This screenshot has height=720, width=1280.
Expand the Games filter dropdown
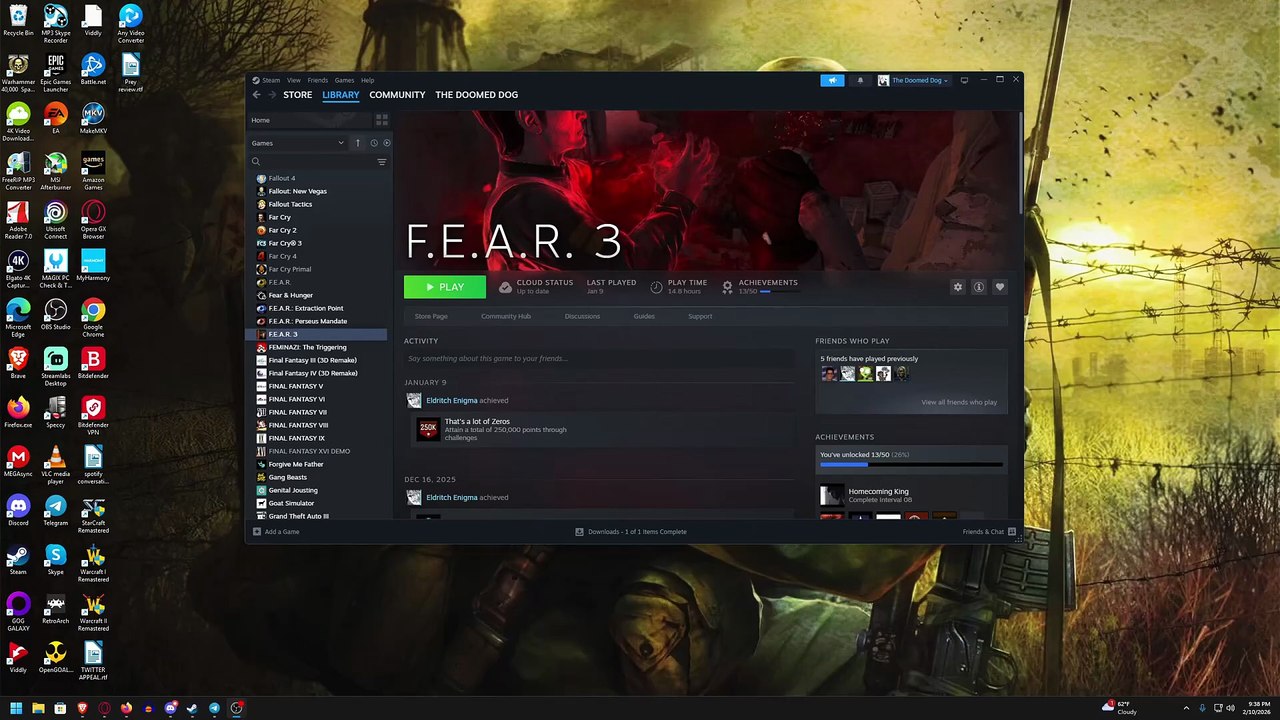coord(298,143)
